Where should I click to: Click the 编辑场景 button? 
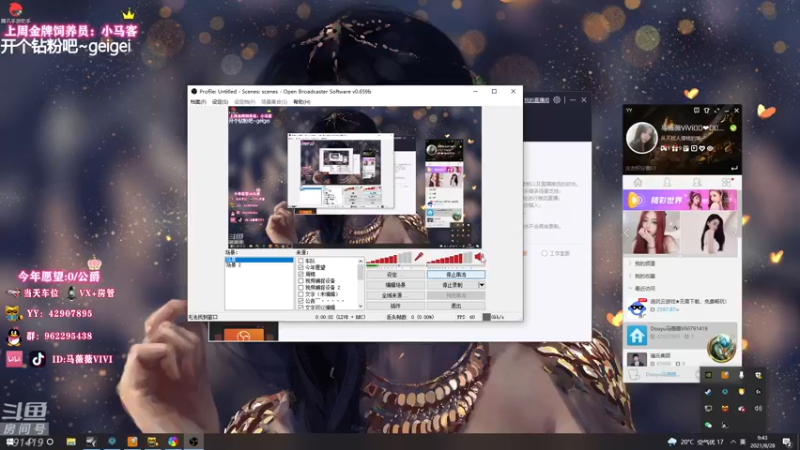[395, 285]
